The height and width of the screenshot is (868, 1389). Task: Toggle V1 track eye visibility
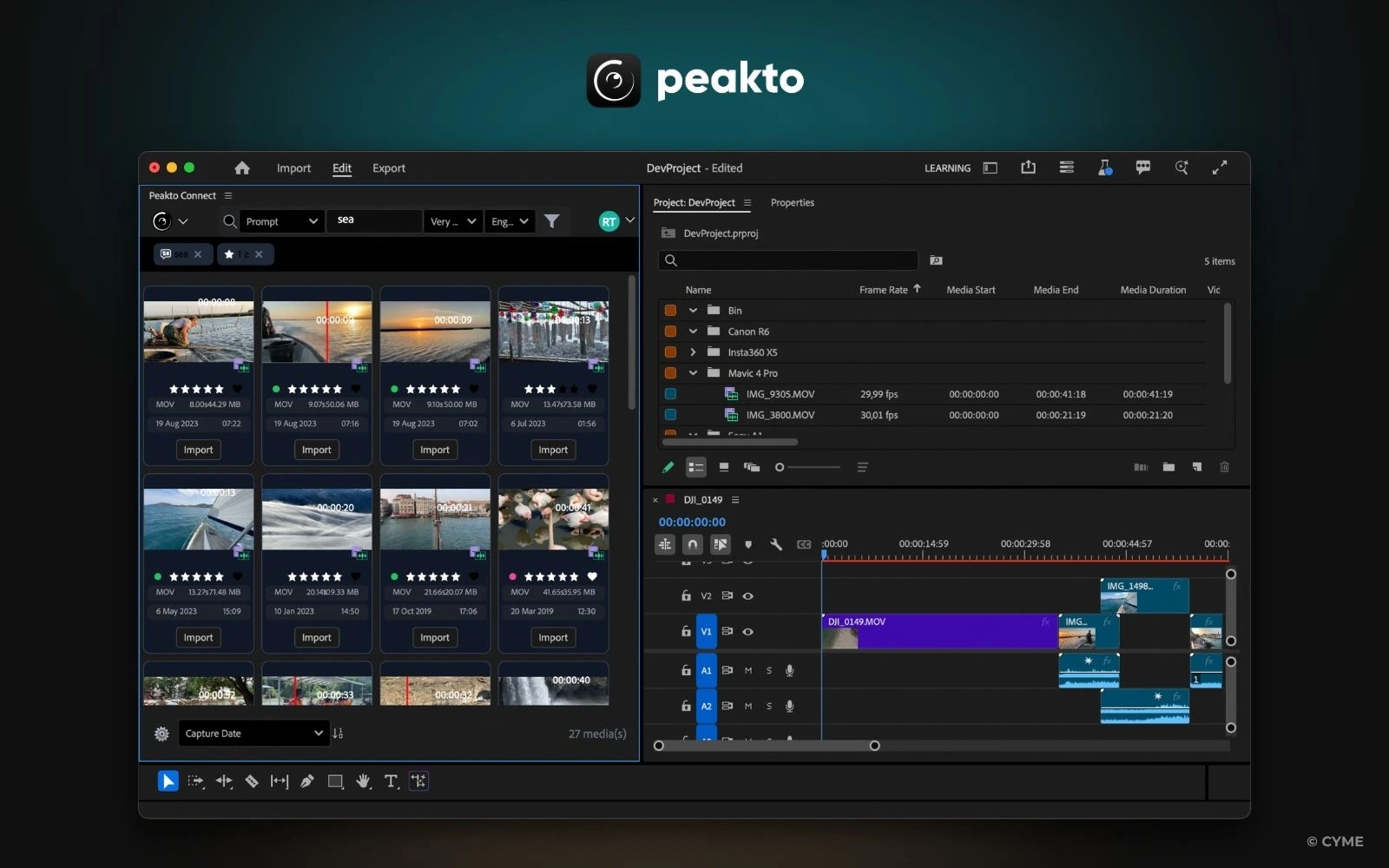click(747, 632)
